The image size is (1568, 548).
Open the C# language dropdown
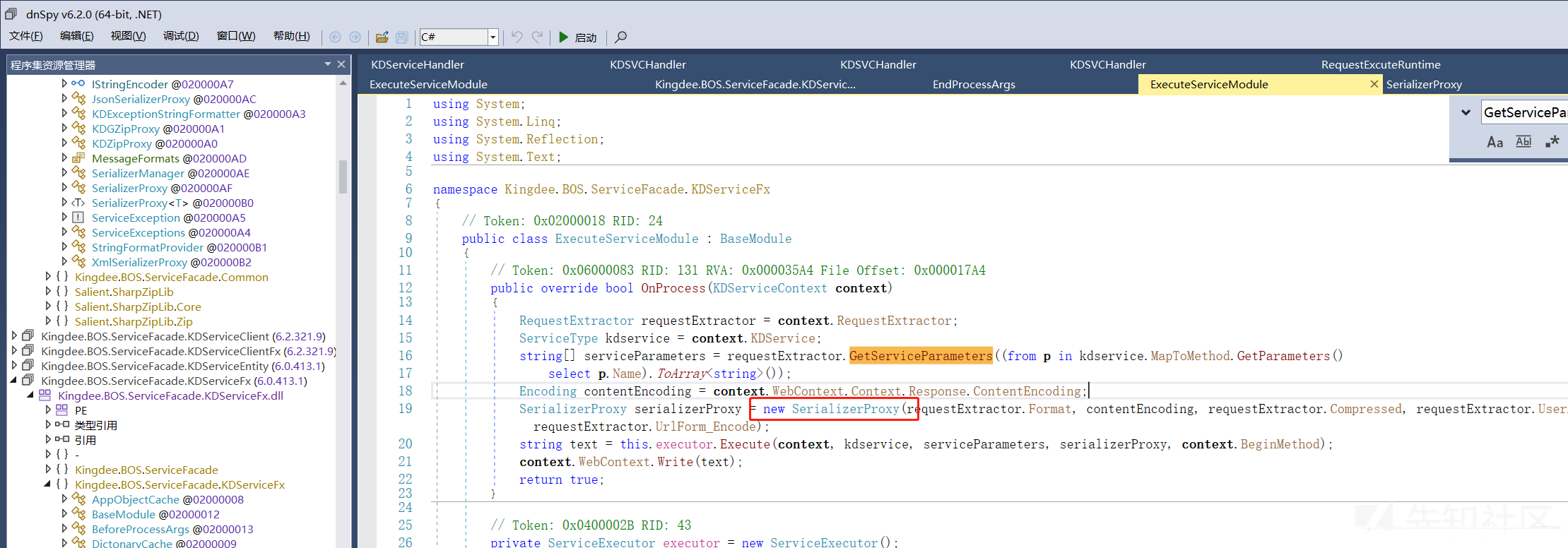pyautogui.click(x=493, y=37)
